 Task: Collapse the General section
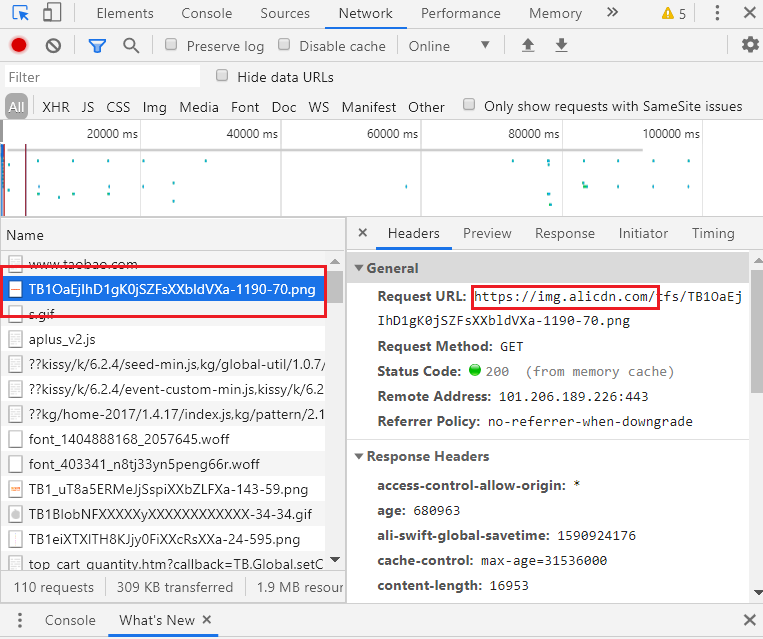coord(360,268)
